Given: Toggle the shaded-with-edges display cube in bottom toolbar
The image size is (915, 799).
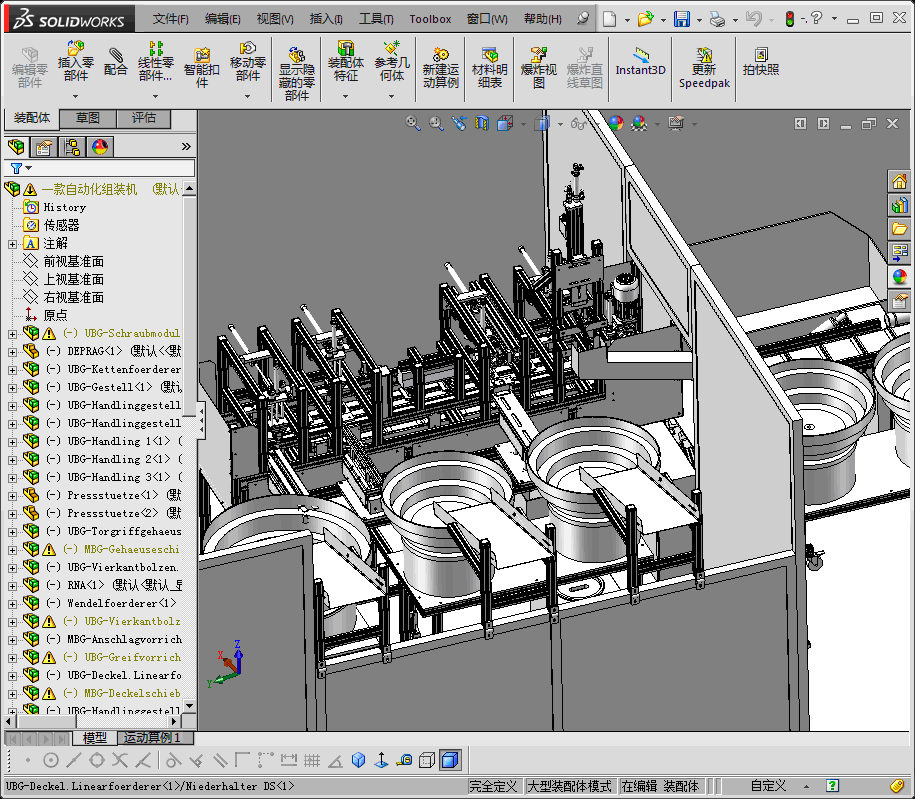Looking at the screenshot, I should [x=450, y=761].
